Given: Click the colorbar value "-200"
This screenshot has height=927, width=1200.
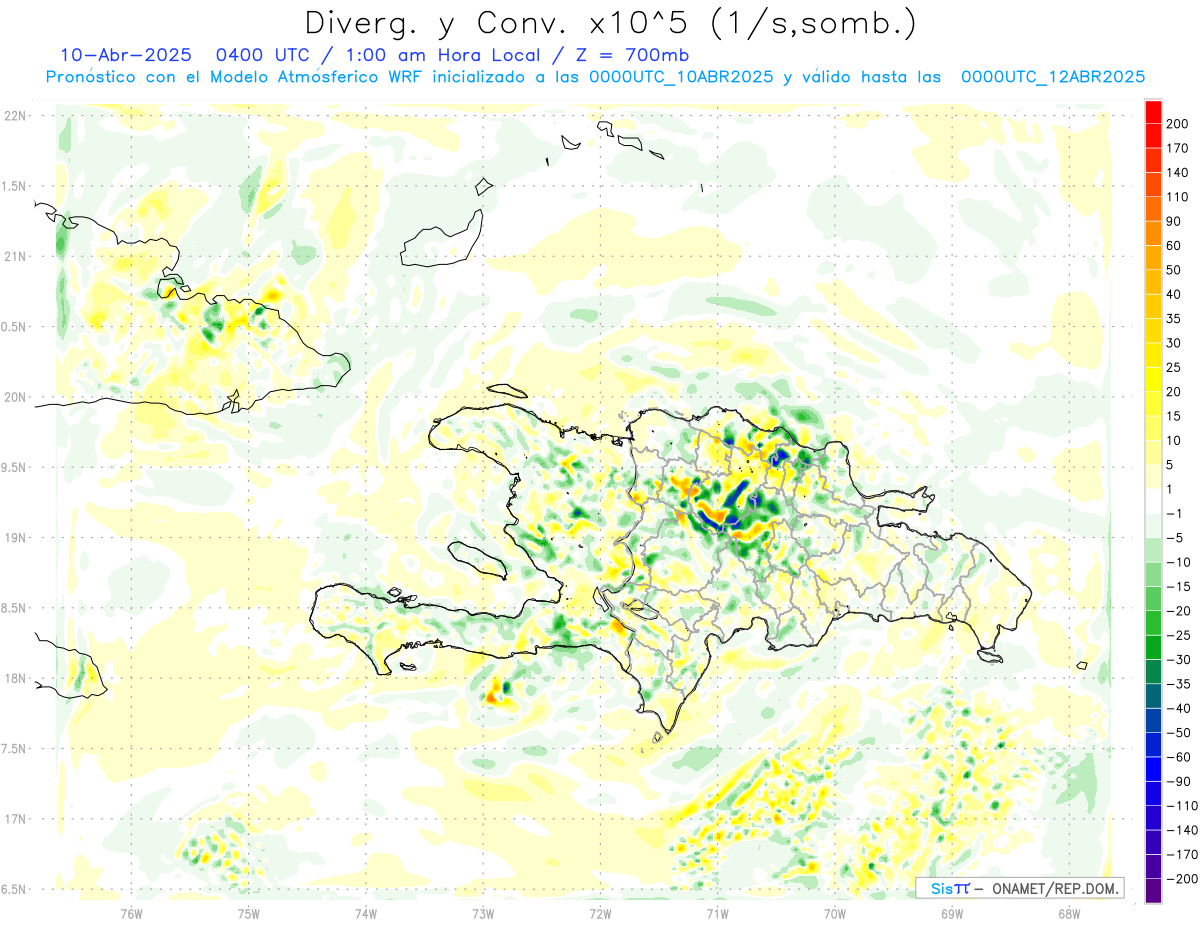Looking at the screenshot, I should coord(1182,879).
